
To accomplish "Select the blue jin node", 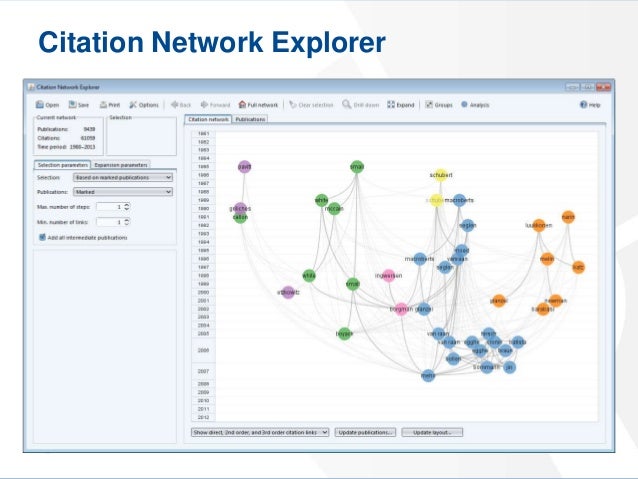I will 509,367.
